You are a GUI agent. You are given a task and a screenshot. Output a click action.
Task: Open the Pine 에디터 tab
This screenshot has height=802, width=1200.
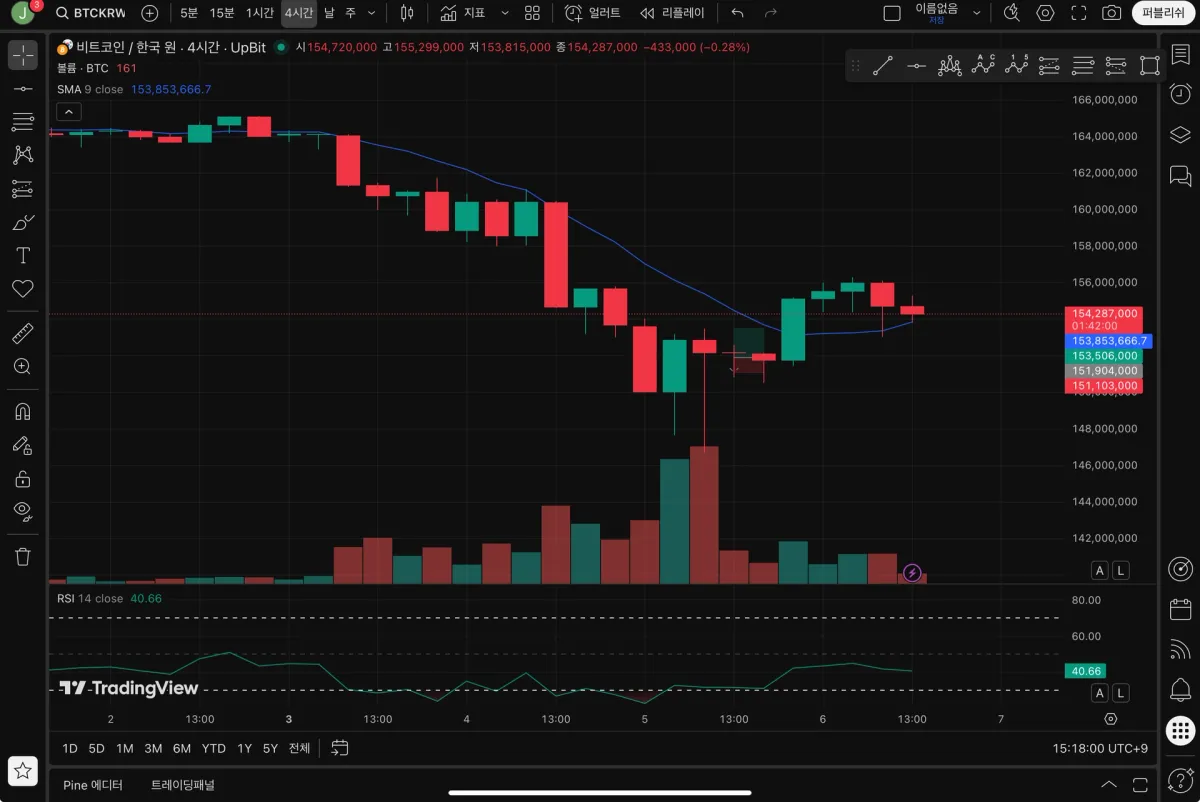93,785
